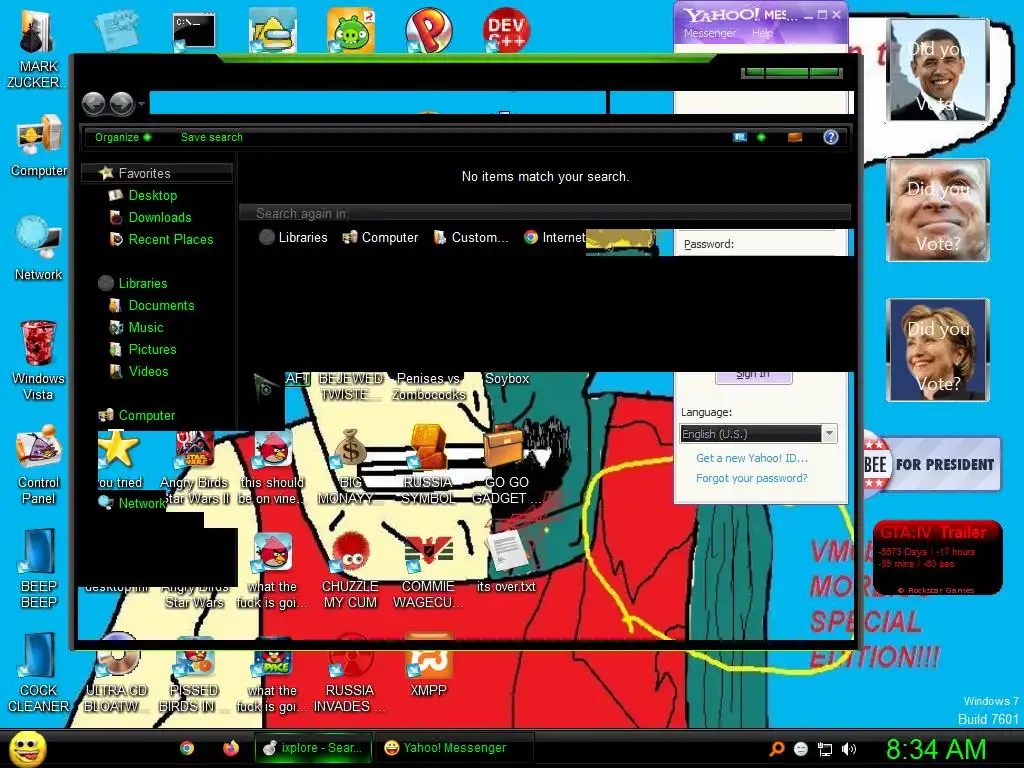Image resolution: width=1024 pixels, height=768 pixels.
Task: Open the Messenger menu in Yahoo window
Action: (x=709, y=33)
